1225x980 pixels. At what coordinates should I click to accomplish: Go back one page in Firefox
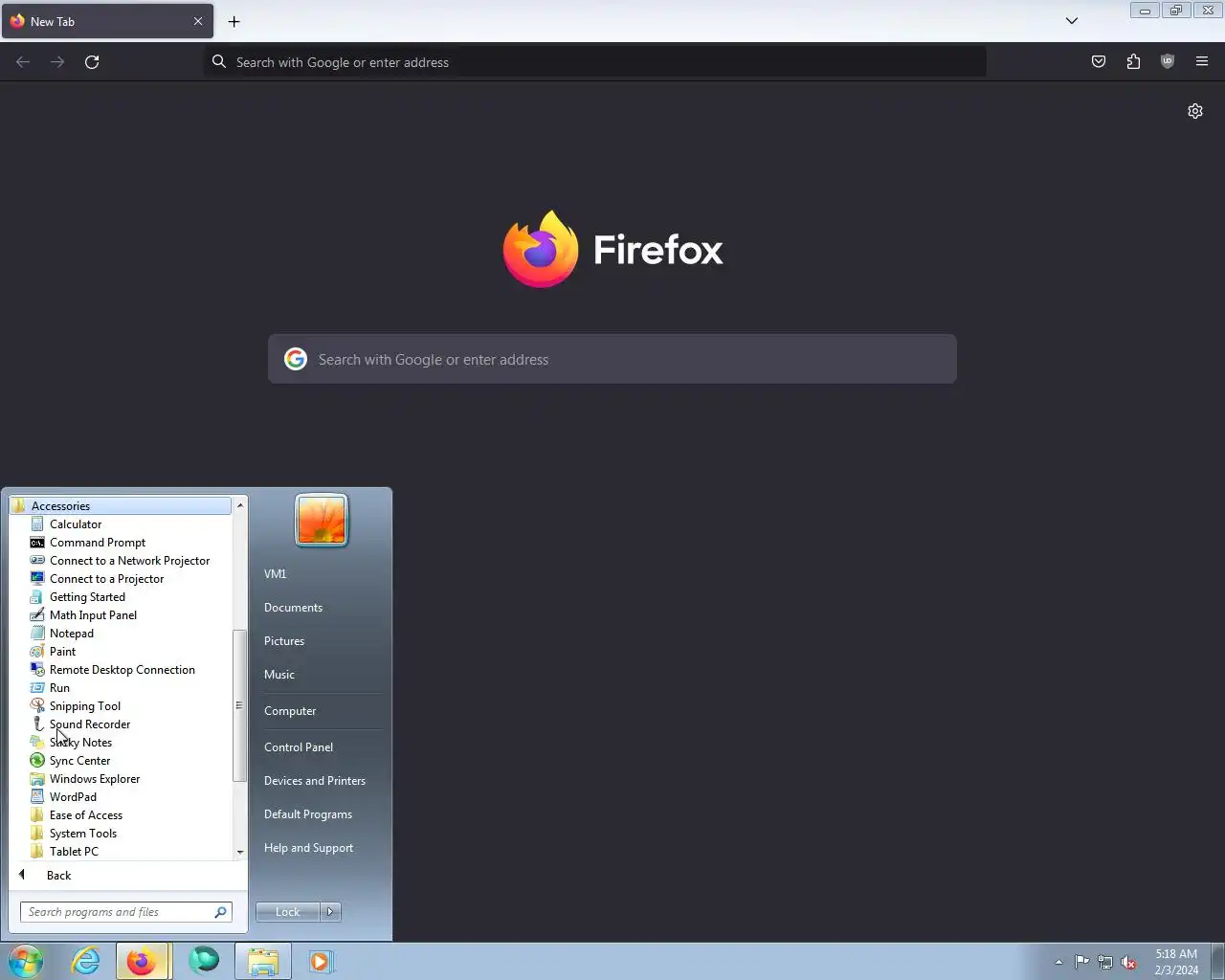pos(23,62)
